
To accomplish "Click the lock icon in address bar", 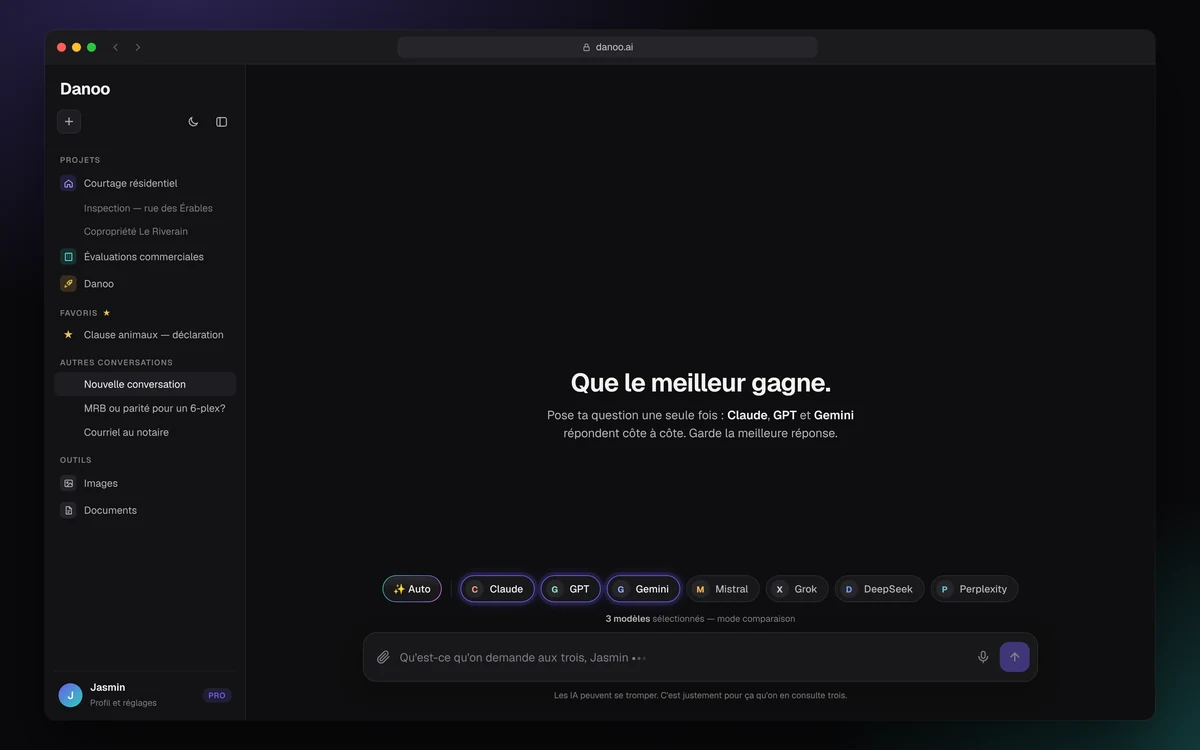I will click(x=587, y=47).
